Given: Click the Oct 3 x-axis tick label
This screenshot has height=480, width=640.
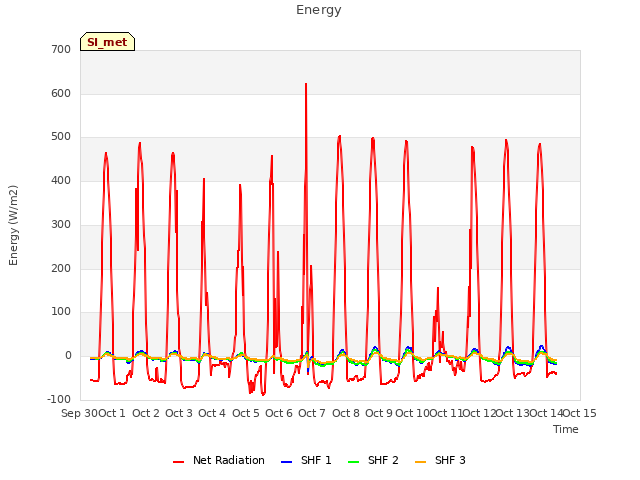Looking at the screenshot, I should coord(179,413).
